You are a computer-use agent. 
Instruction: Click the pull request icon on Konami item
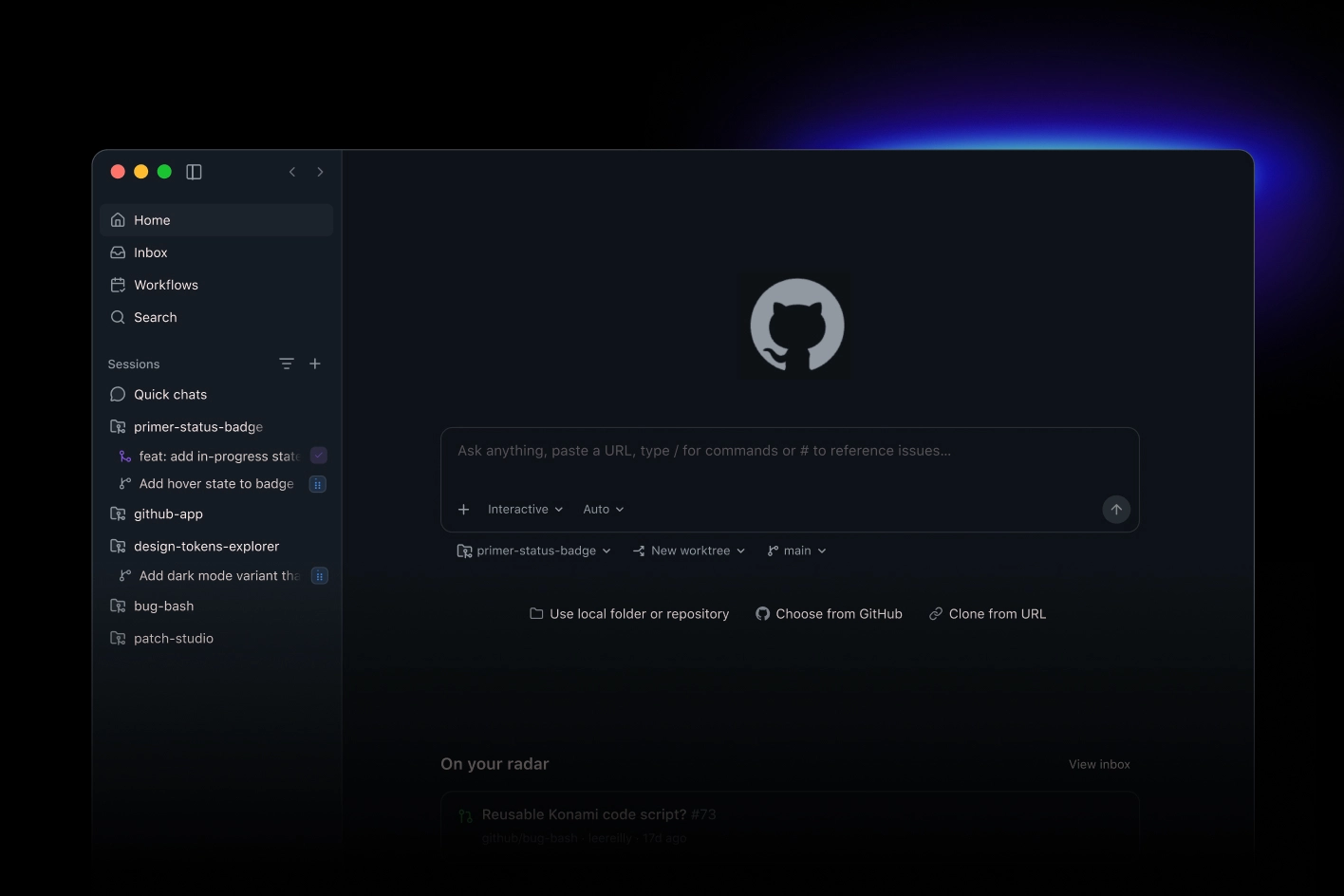(x=465, y=815)
